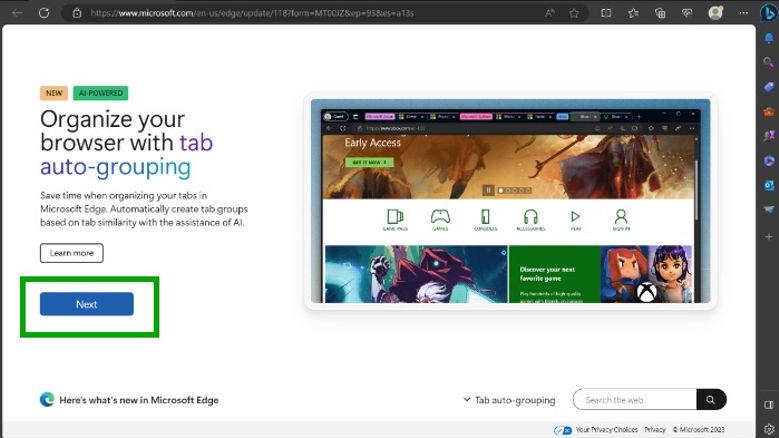Open the sidebar Search icon
The width and height of the screenshot is (779, 438).
[x=769, y=62]
